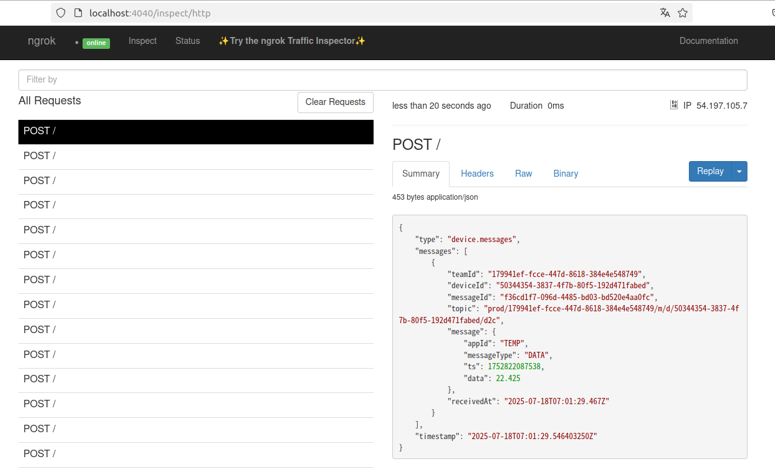Click the messageType value "DATA"
This screenshot has height=471, width=775.
click(536, 355)
